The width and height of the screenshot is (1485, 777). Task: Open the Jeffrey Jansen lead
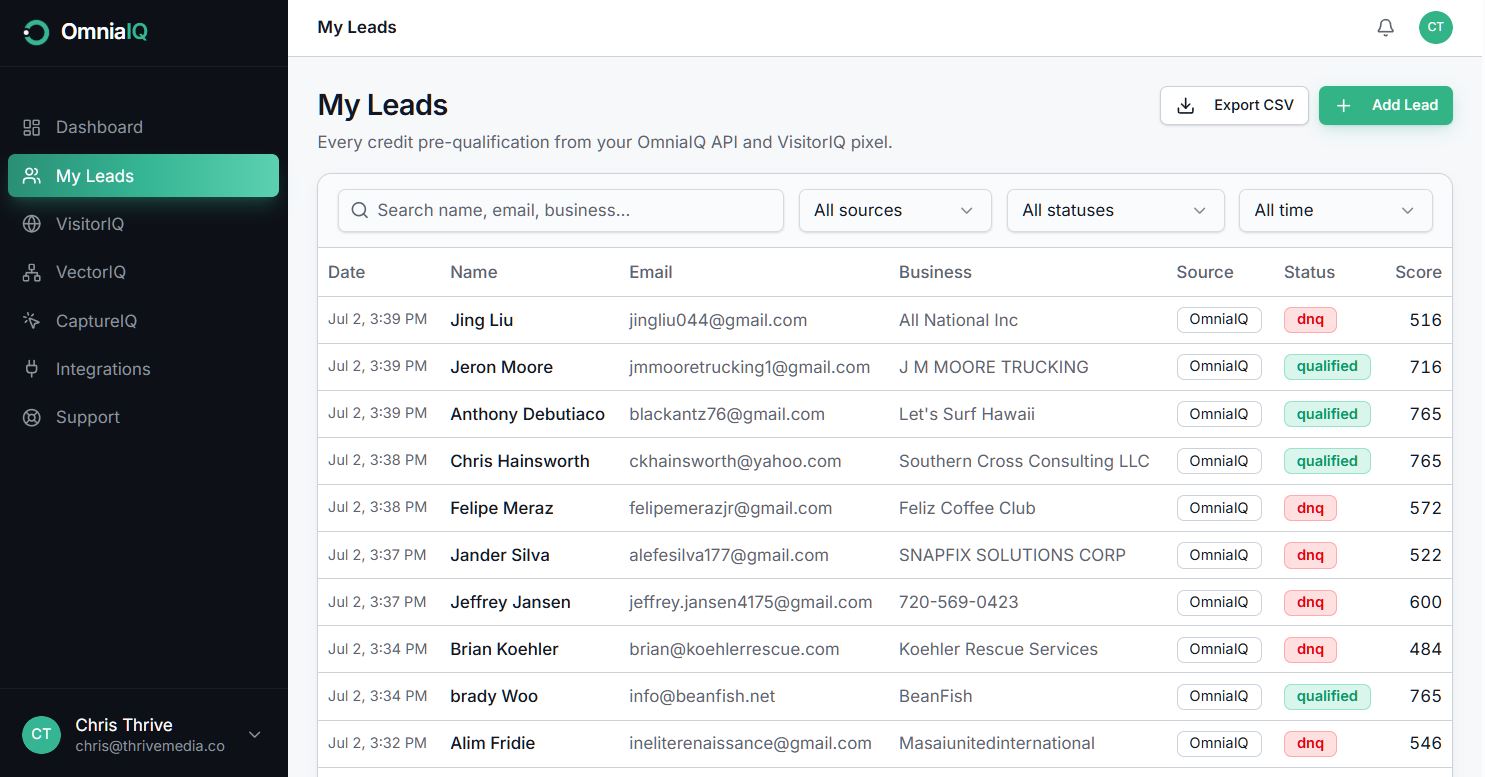coord(511,602)
